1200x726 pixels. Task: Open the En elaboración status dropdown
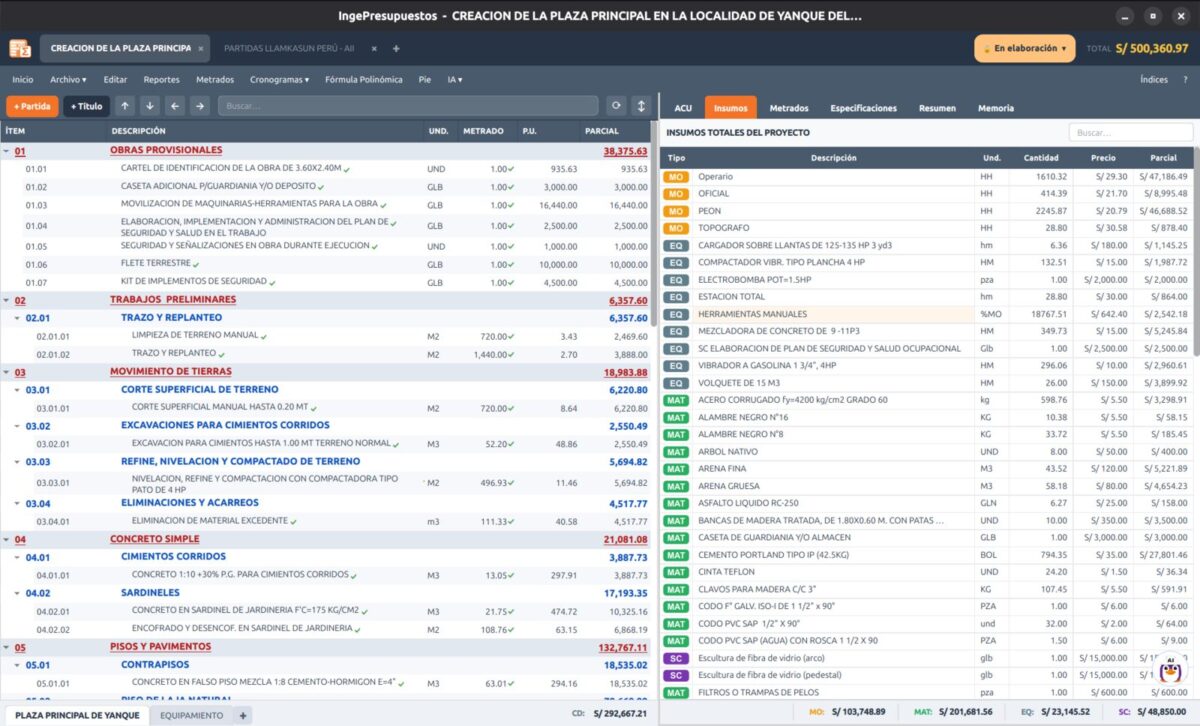pos(1025,48)
